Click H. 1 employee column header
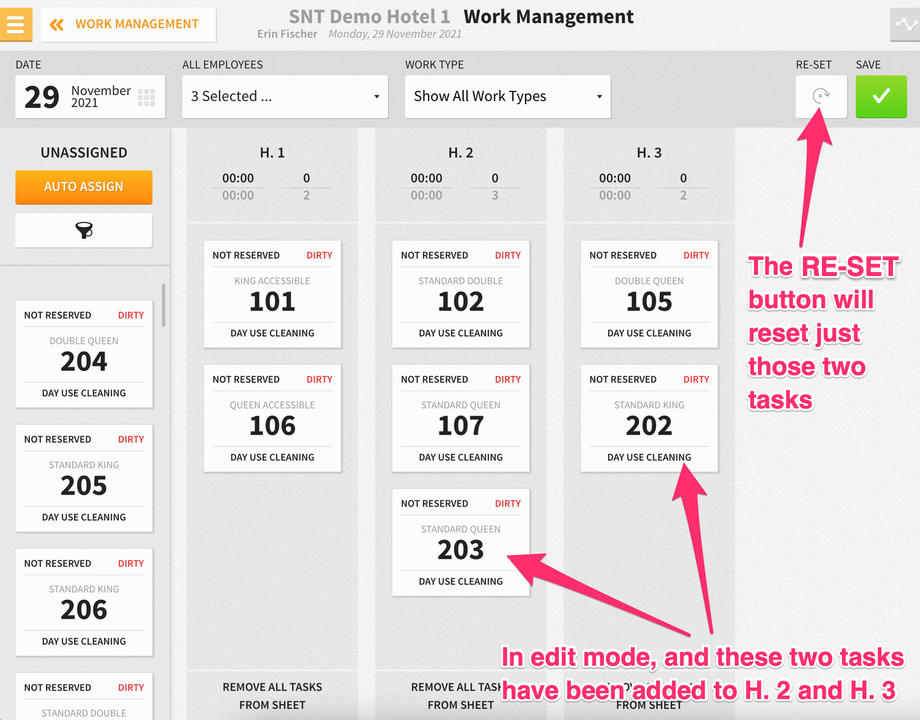Image resolution: width=920 pixels, height=720 pixels. click(272, 153)
